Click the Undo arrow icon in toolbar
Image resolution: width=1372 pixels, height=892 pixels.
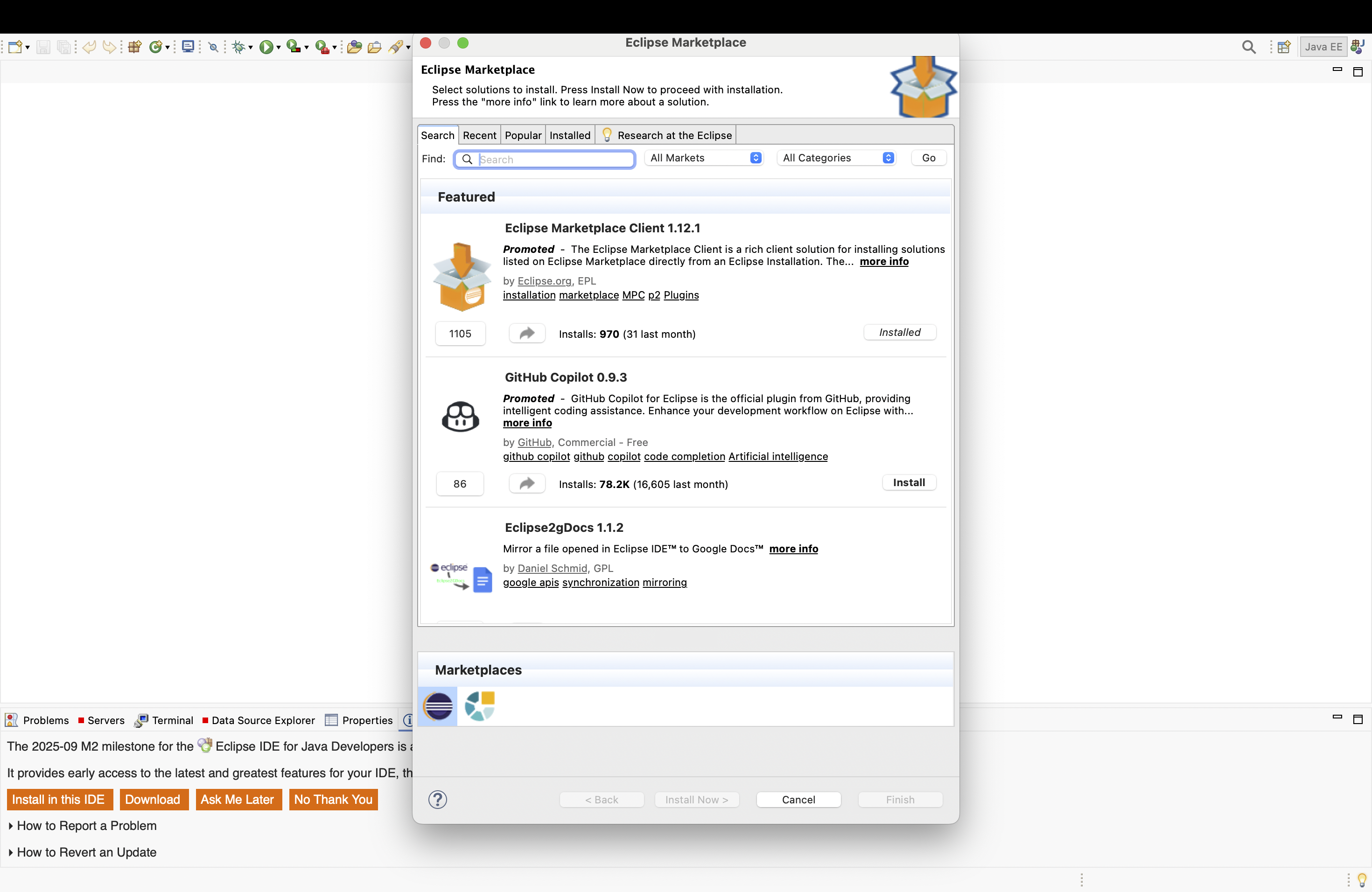click(x=89, y=47)
